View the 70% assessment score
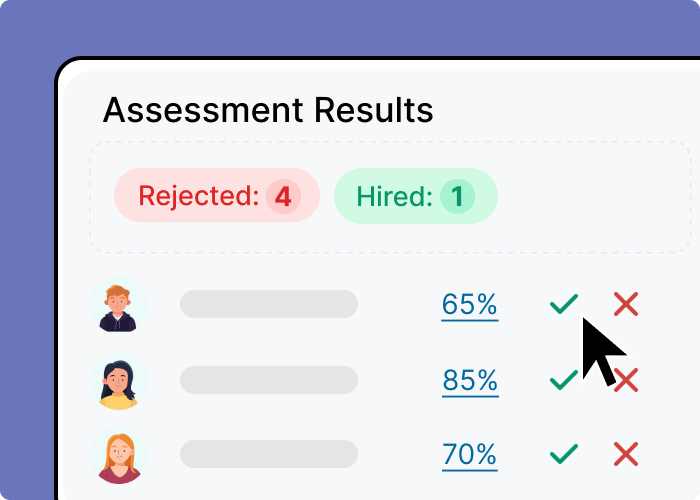This screenshot has height=500, width=700. [469, 455]
